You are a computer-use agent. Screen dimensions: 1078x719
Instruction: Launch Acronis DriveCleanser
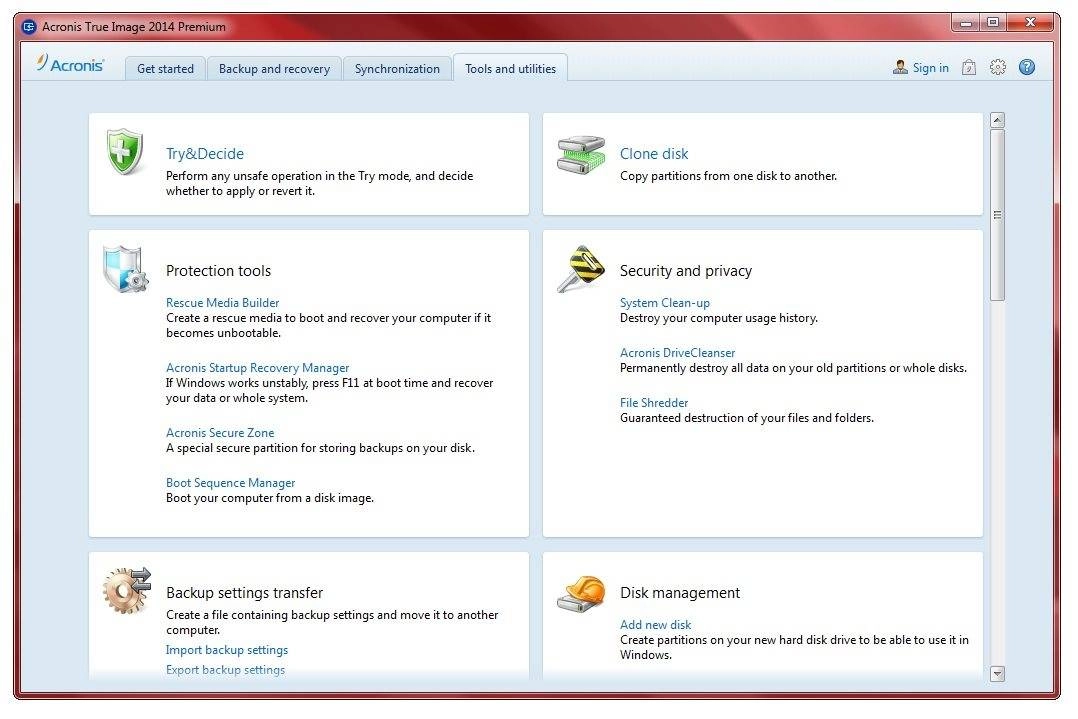tap(677, 353)
